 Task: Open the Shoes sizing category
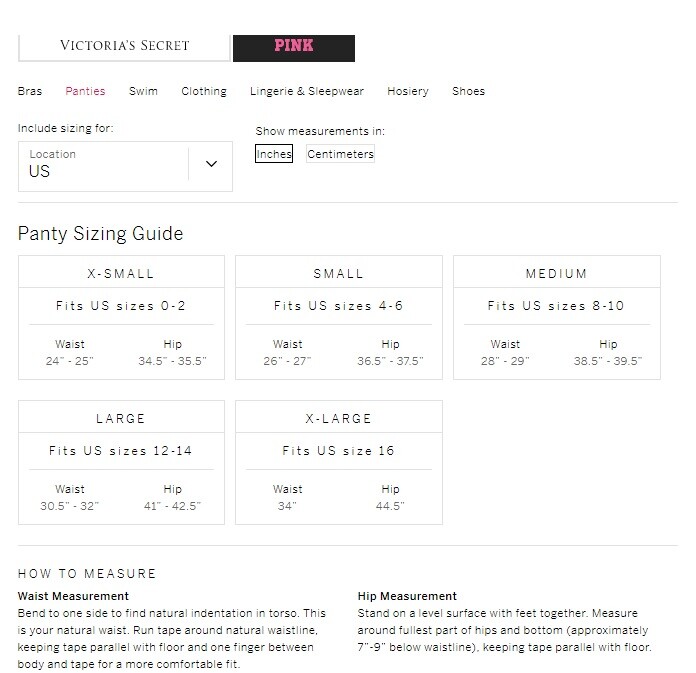tap(468, 91)
